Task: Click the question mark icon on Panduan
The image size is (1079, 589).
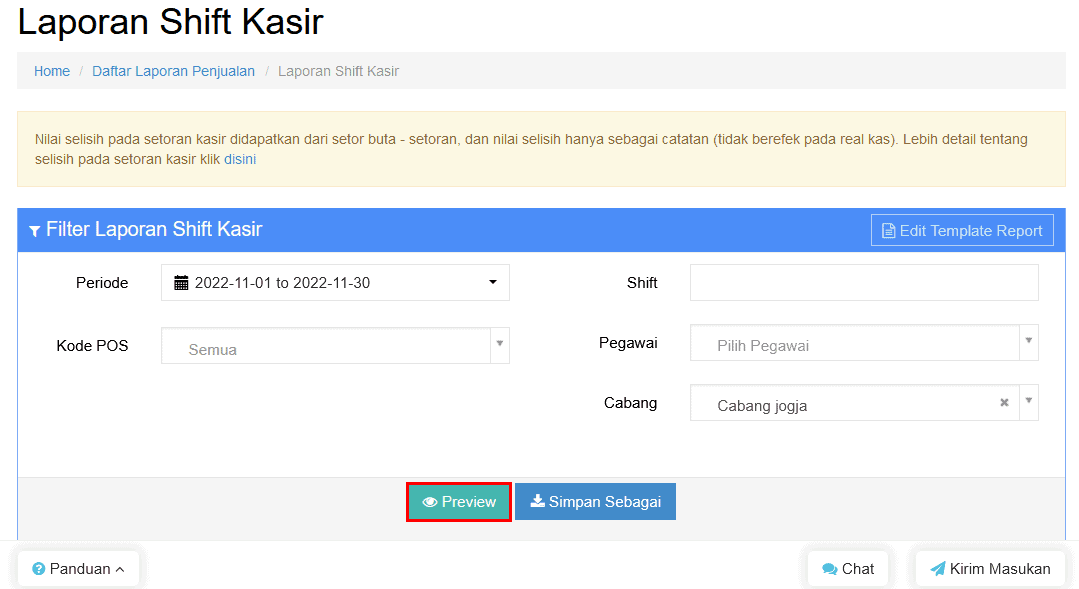Action: pyautogui.click(x=38, y=568)
